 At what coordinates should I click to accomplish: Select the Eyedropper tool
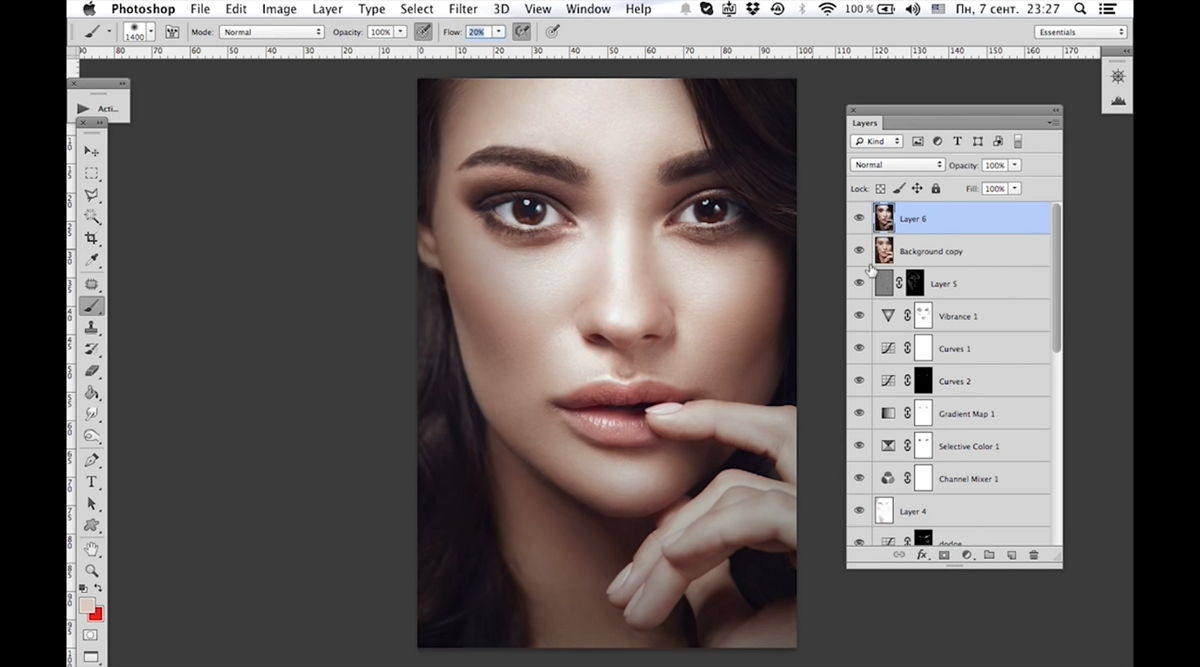[91, 261]
